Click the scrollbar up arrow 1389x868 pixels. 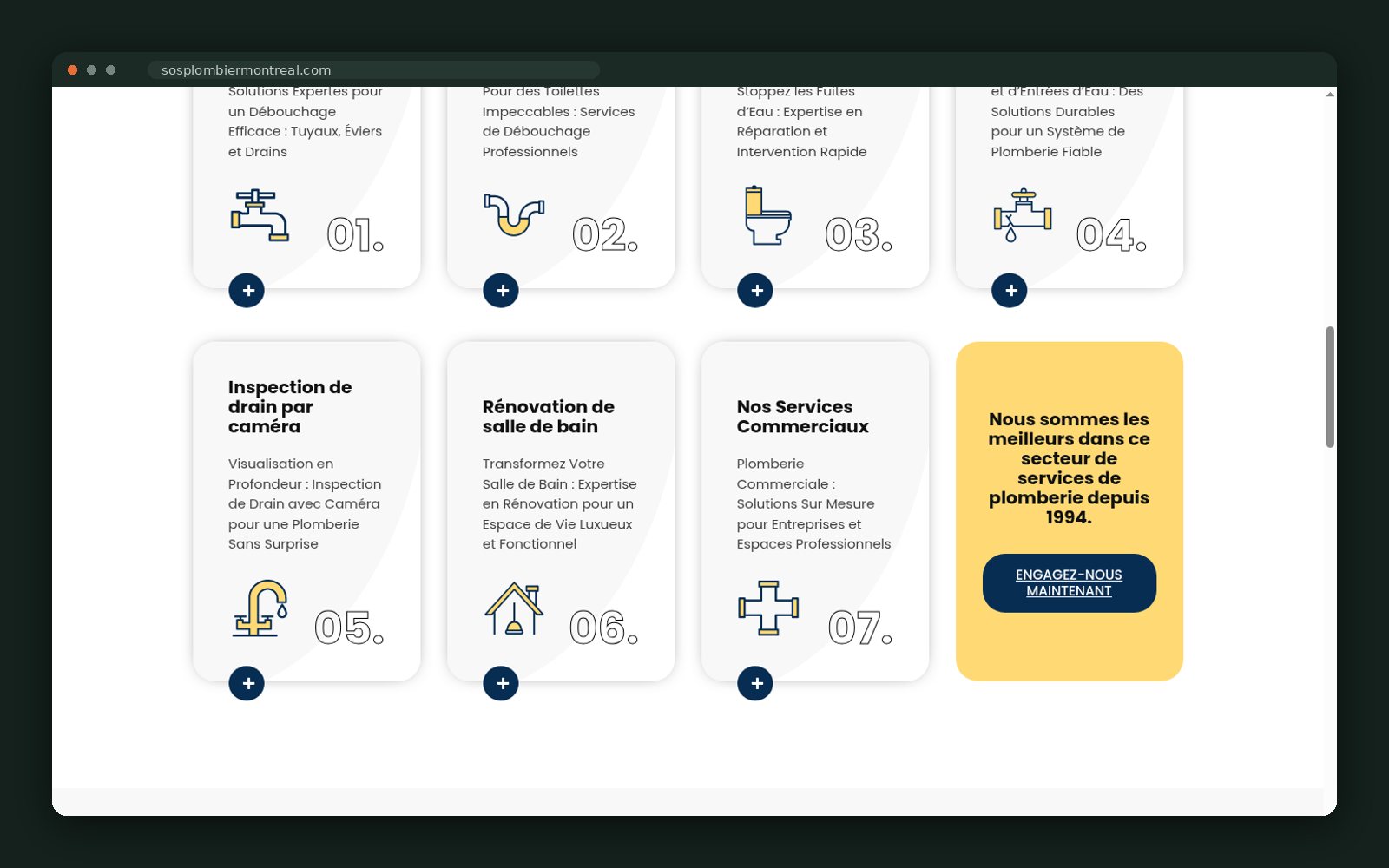pyautogui.click(x=1330, y=94)
